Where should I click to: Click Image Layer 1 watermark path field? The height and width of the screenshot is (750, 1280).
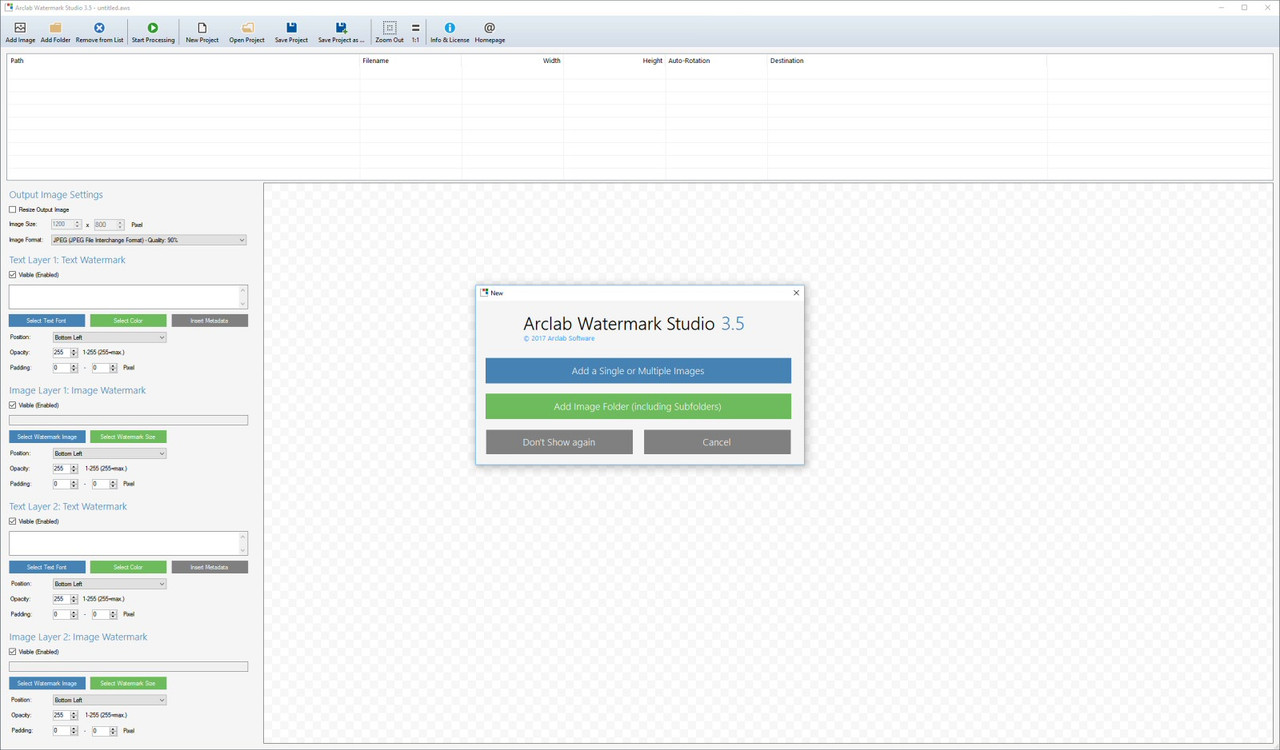[x=128, y=421]
